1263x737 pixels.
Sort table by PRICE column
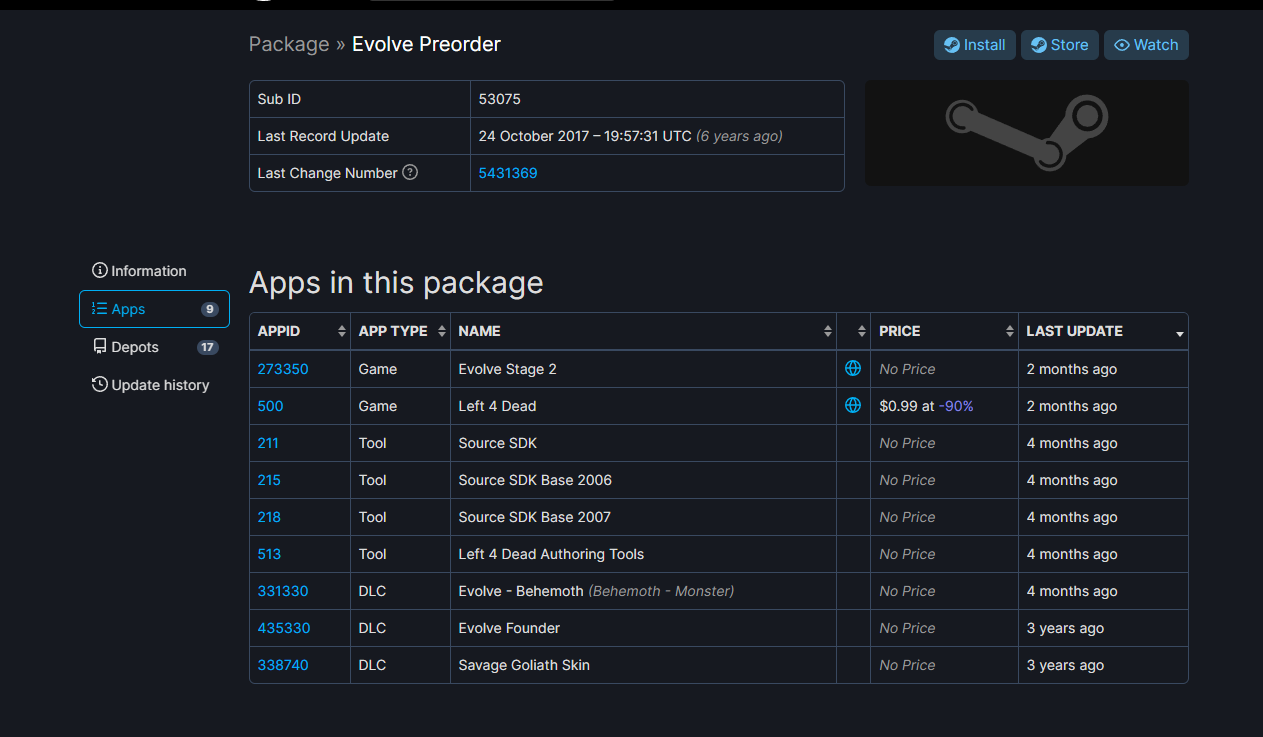click(x=944, y=331)
